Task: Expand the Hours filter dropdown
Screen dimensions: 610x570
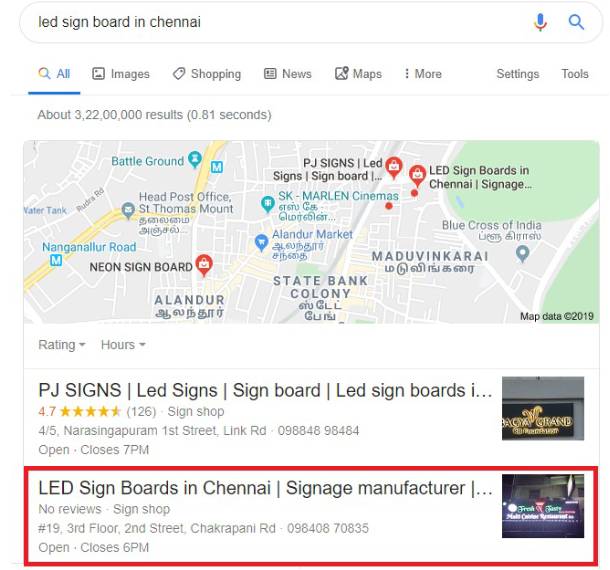Action: pos(123,345)
